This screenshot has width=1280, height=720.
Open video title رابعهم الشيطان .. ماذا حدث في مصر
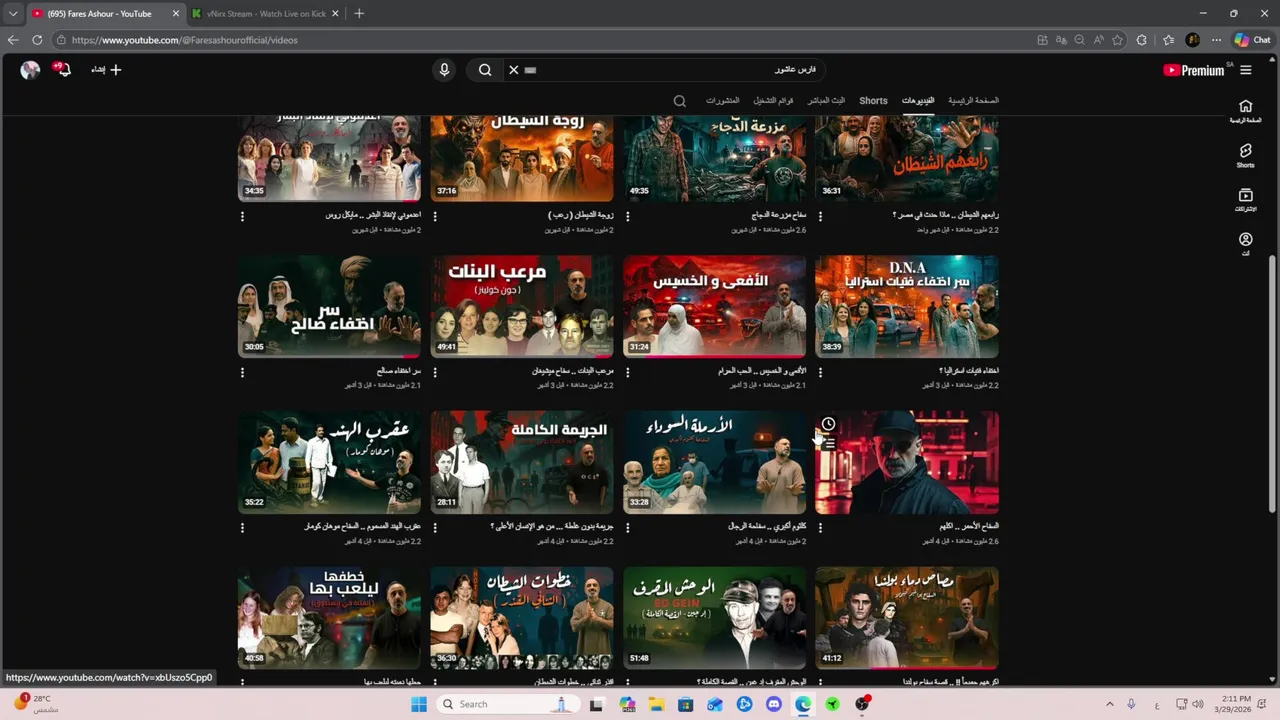945,215
